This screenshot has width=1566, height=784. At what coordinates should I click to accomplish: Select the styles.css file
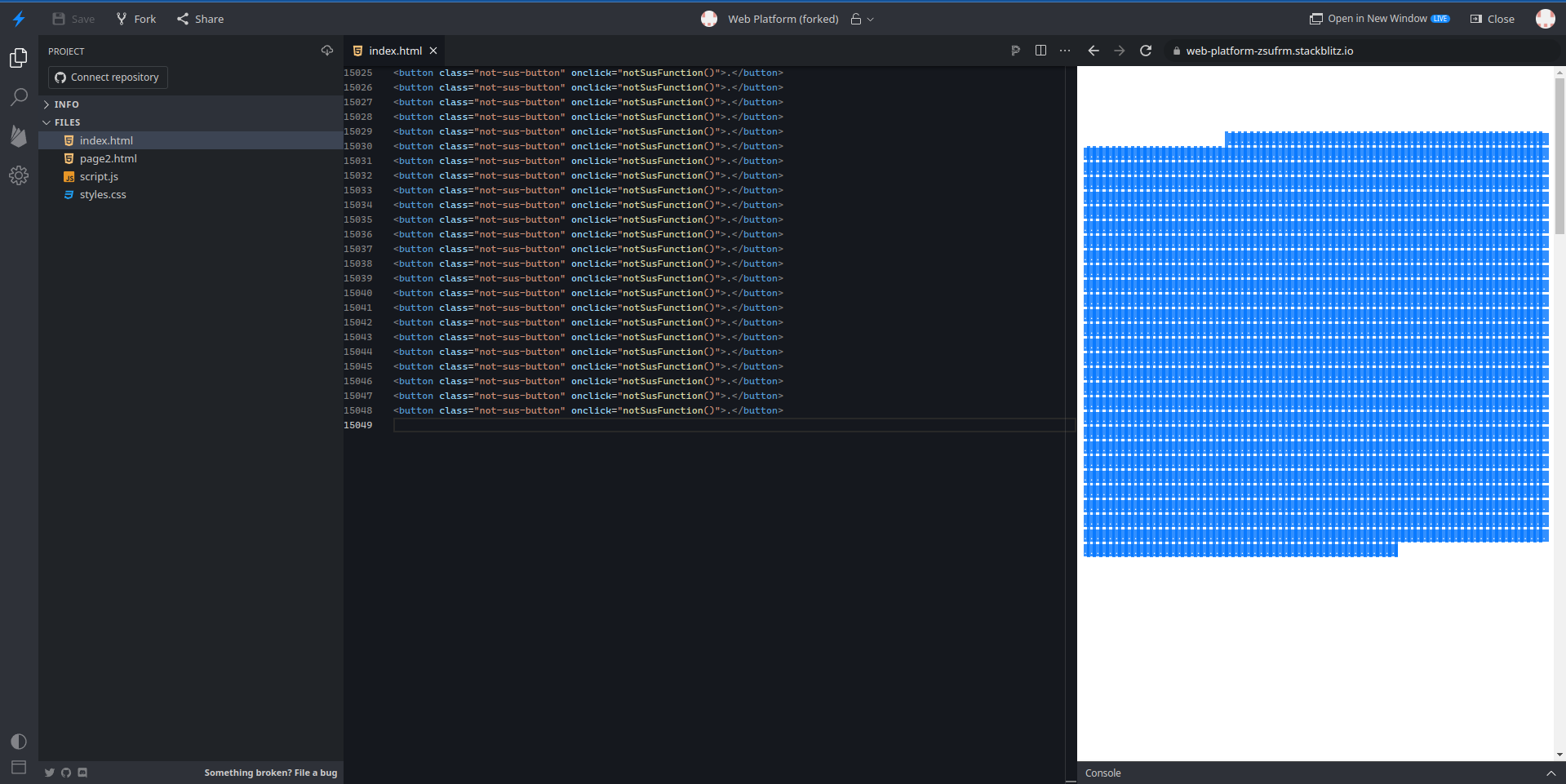[x=102, y=194]
